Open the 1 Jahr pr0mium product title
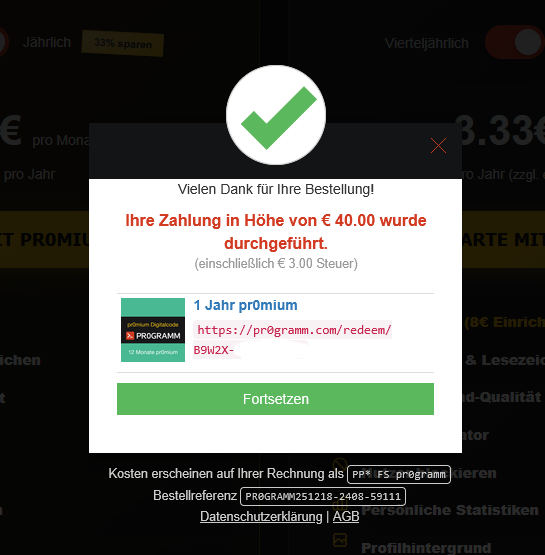The width and height of the screenshot is (545, 555). point(246,305)
